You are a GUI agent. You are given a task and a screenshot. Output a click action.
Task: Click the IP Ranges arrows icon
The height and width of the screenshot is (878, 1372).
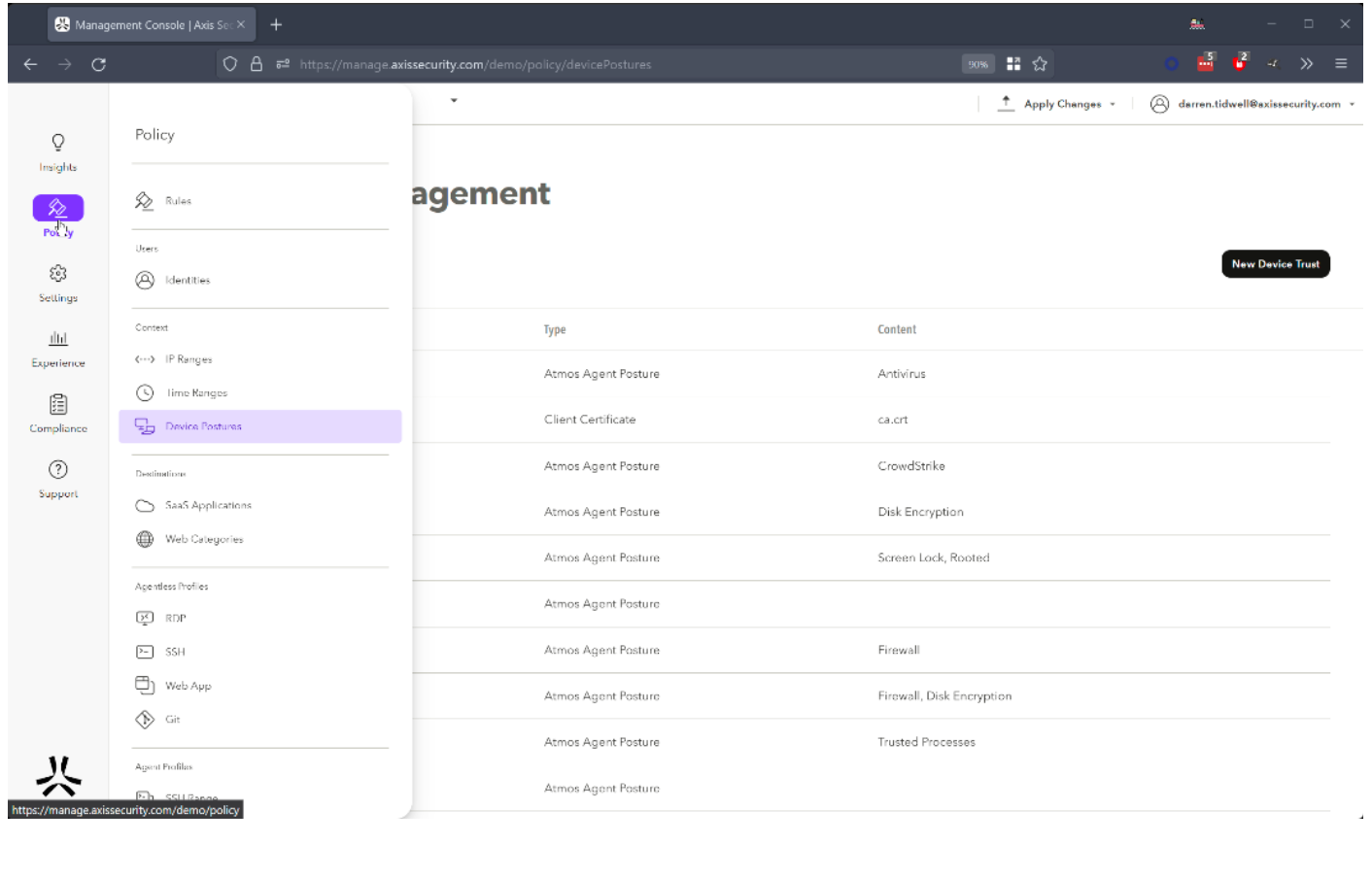point(145,359)
